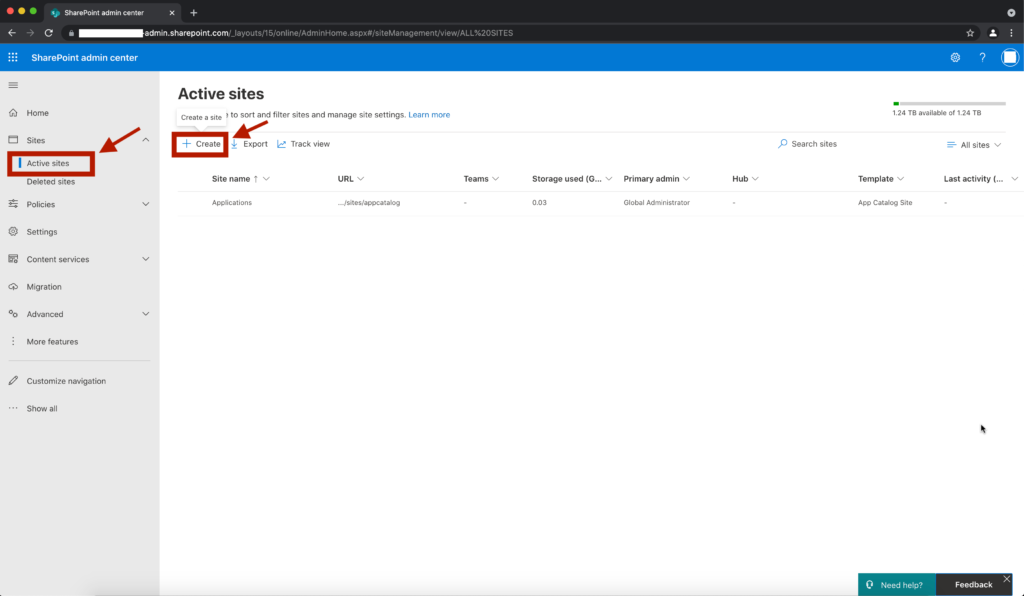Expand the Content services chevron

[146, 259]
